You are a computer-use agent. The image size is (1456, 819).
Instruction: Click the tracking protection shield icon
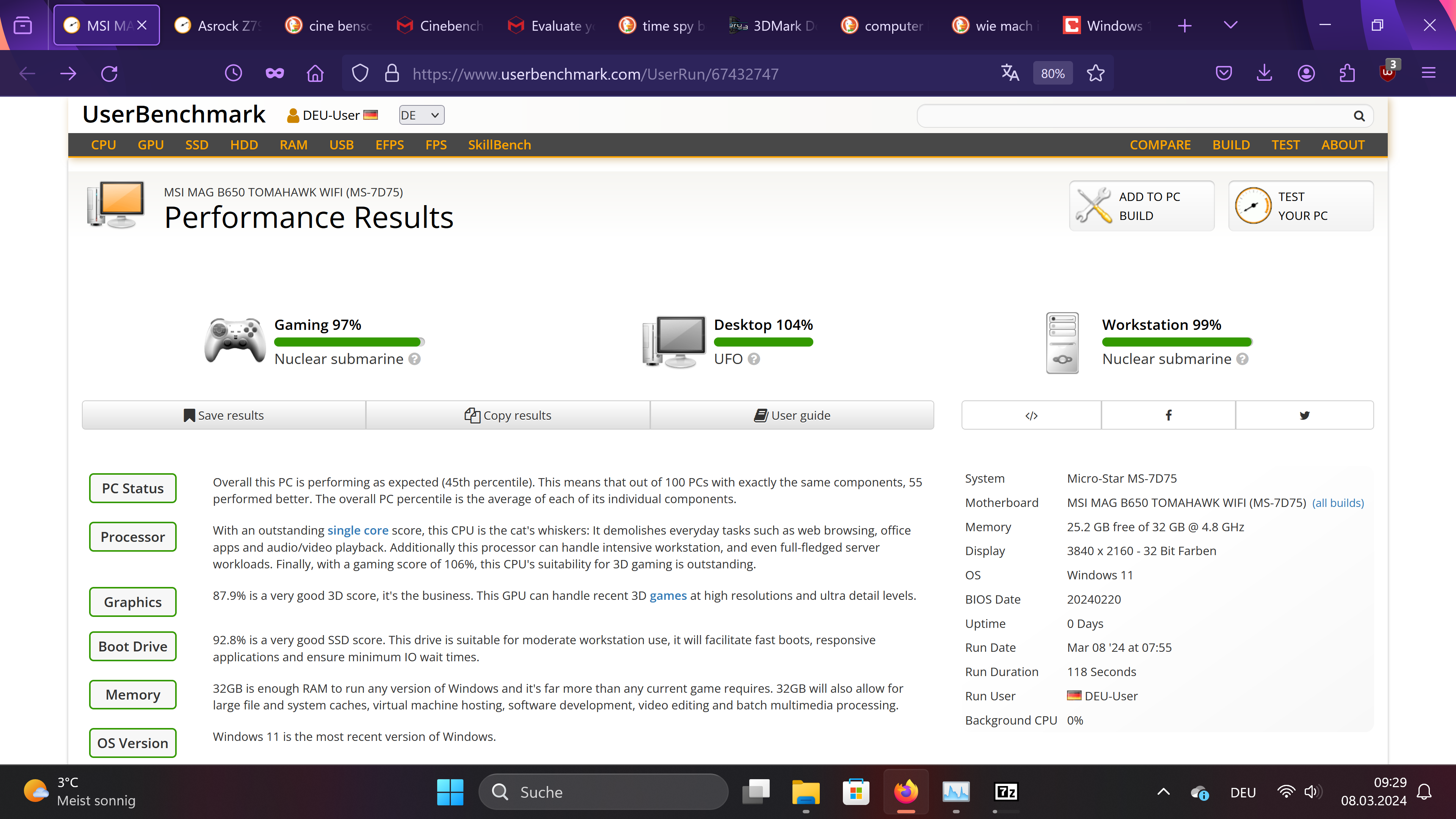[360, 74]
